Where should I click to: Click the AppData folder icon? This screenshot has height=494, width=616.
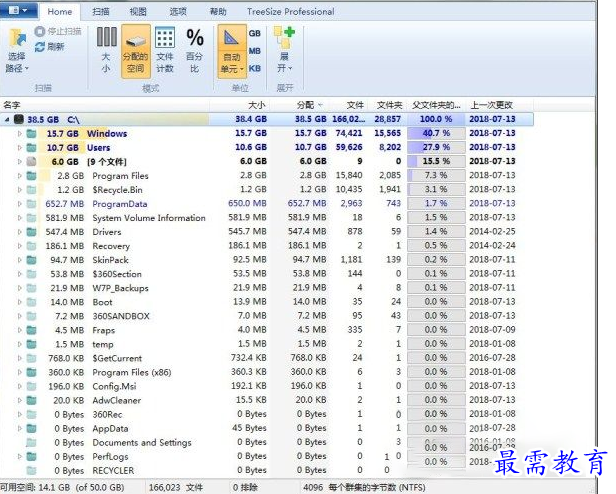[31, 428]
